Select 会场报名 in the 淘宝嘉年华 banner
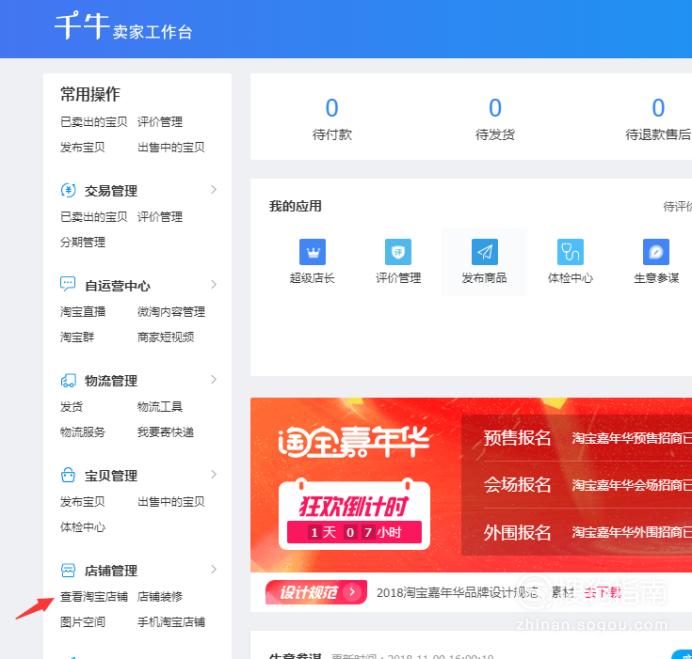This screenshot has width=692, height=659. point(517,485)
